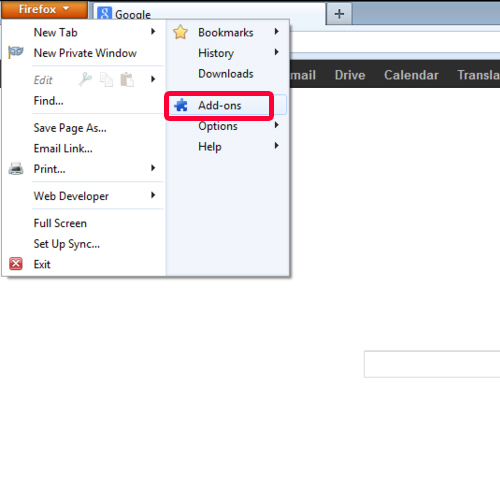This screenshot has height=500, width=500.
Task: Choose Save Page As...
Action: click(x=70, y=128)
